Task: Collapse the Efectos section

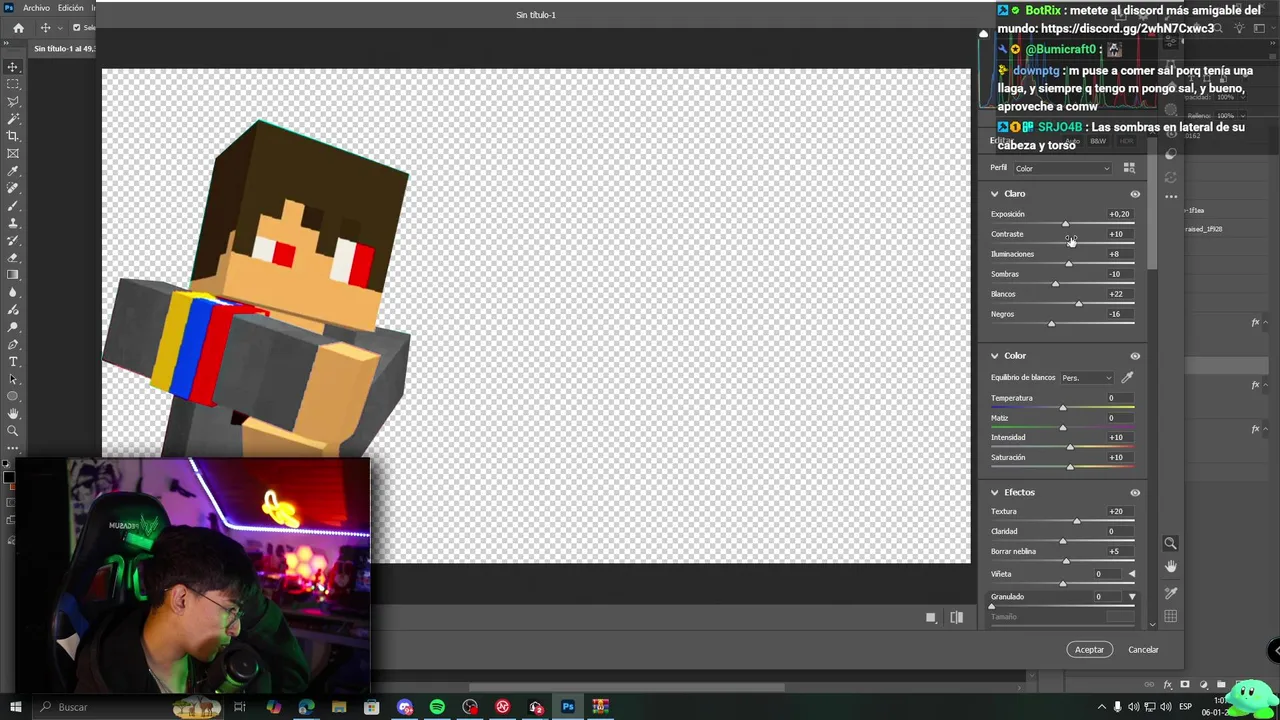Action: tap(994, 493)
